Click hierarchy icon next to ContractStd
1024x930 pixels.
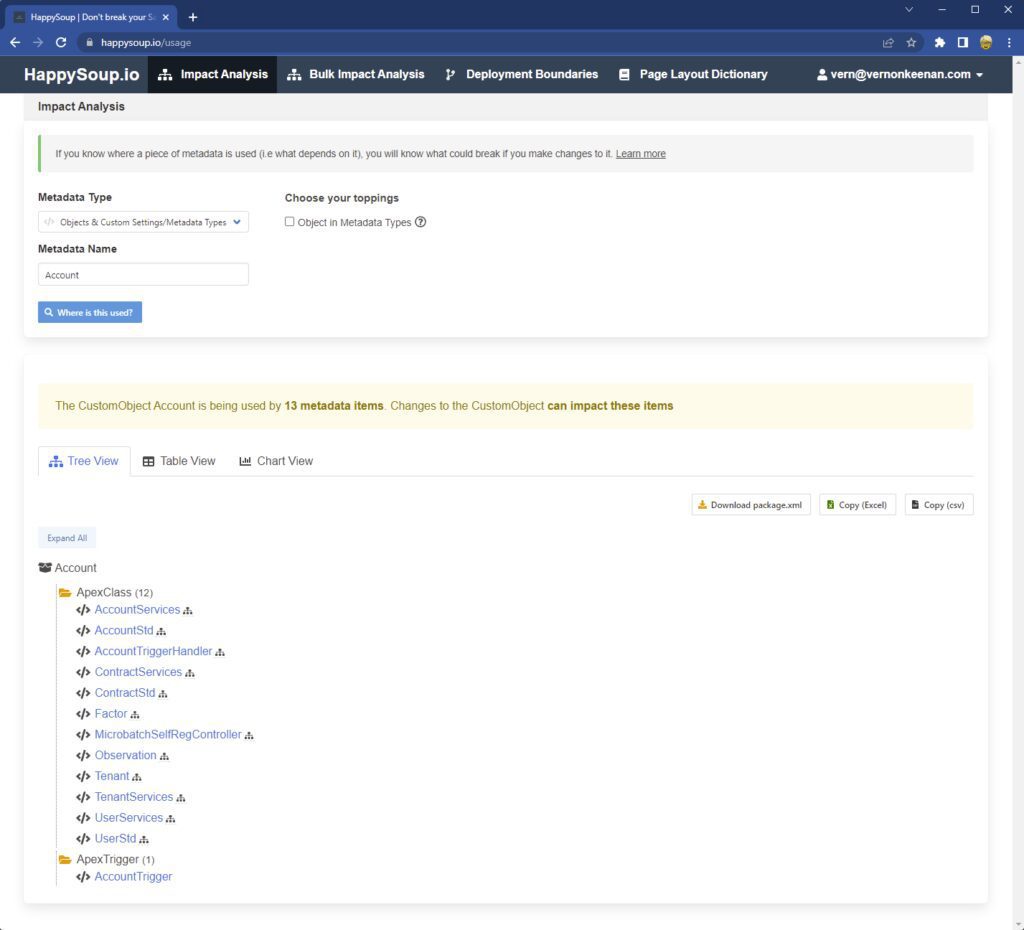click(x=163, y=694)
